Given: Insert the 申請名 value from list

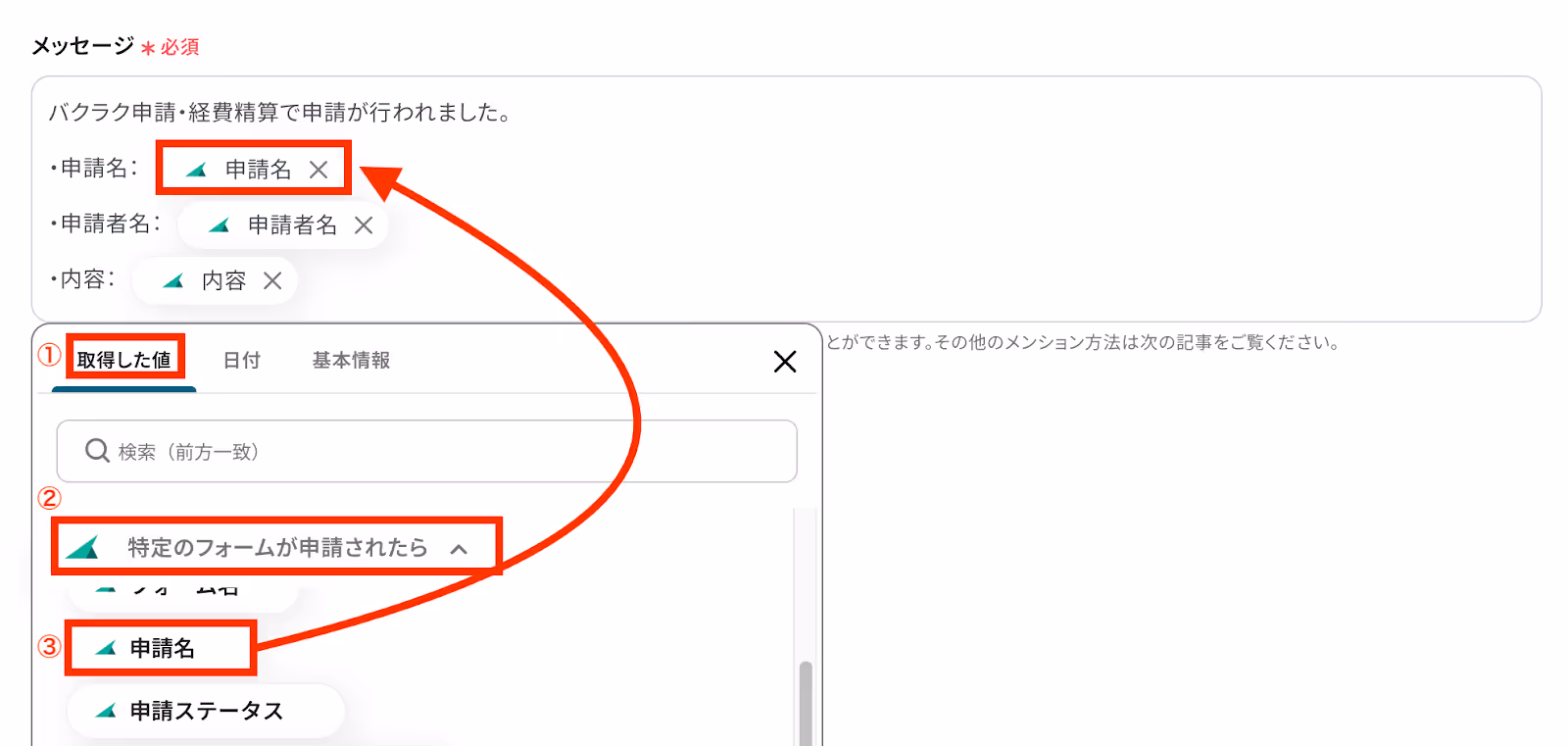Looking at the screenshot, I should [162, 648].
